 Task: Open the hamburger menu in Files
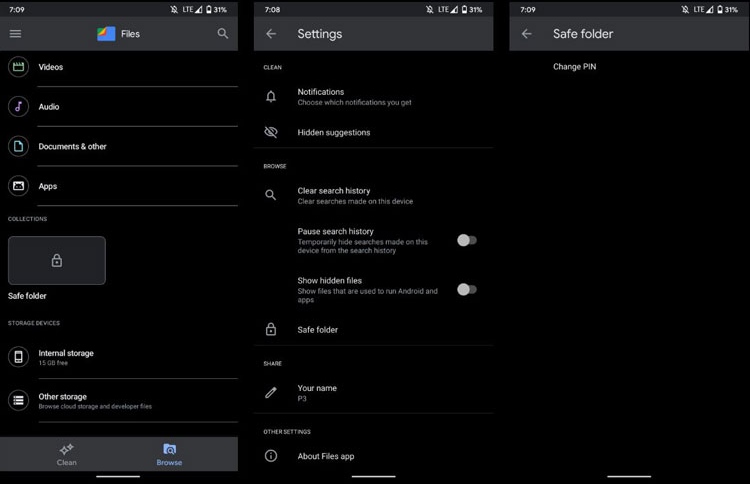(x=15, y=34)
